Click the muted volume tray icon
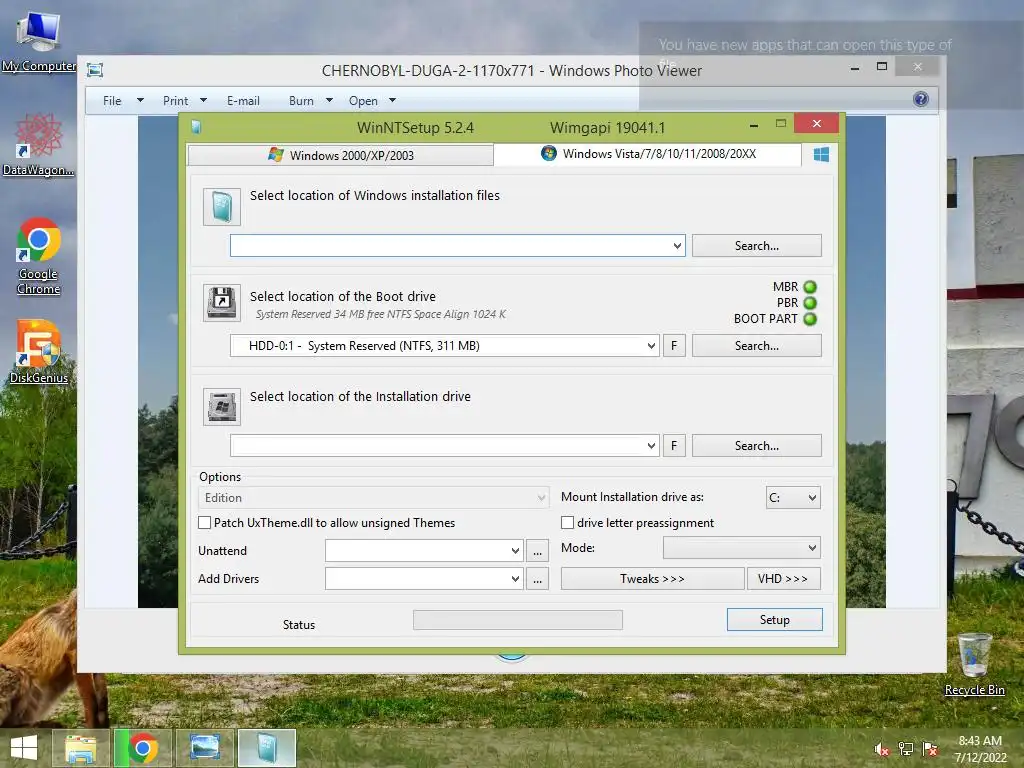The height and width of the screenshot is (768, 1024). click(881, 749)
